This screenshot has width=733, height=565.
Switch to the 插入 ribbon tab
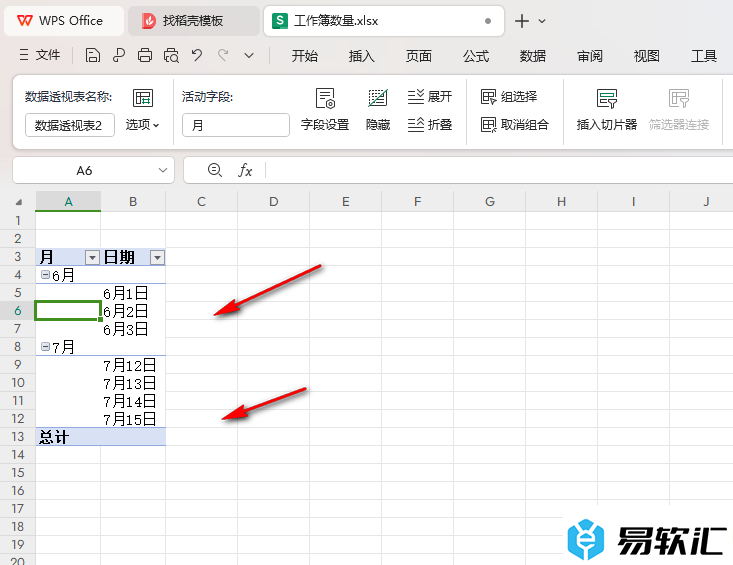pyautogui.click(x=361, y=56)
